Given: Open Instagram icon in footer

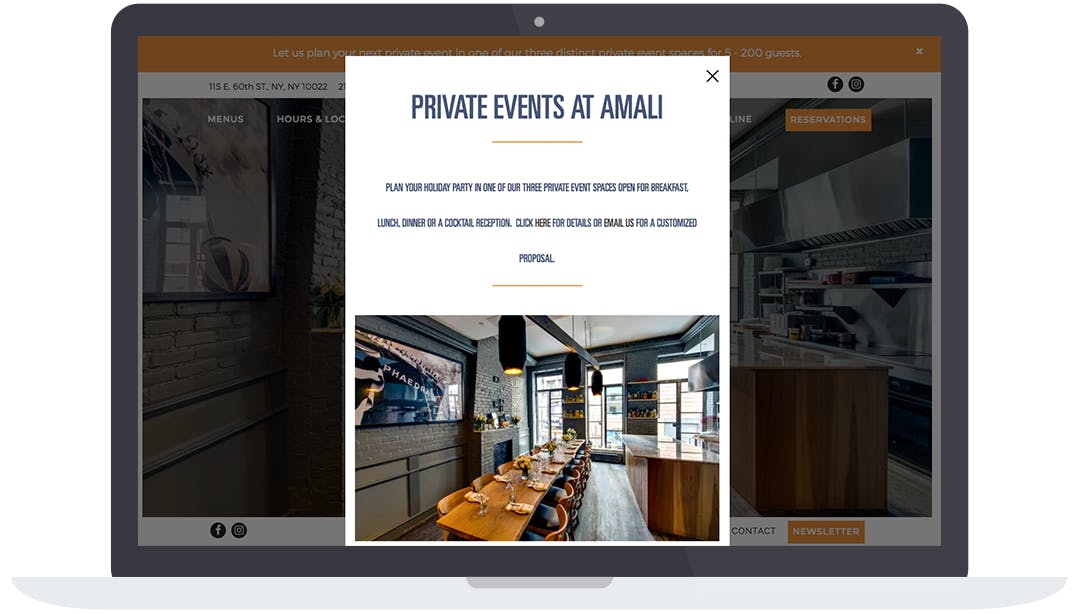Looking at the screenshot, I should pyautogui.click(x=239, y=530).
